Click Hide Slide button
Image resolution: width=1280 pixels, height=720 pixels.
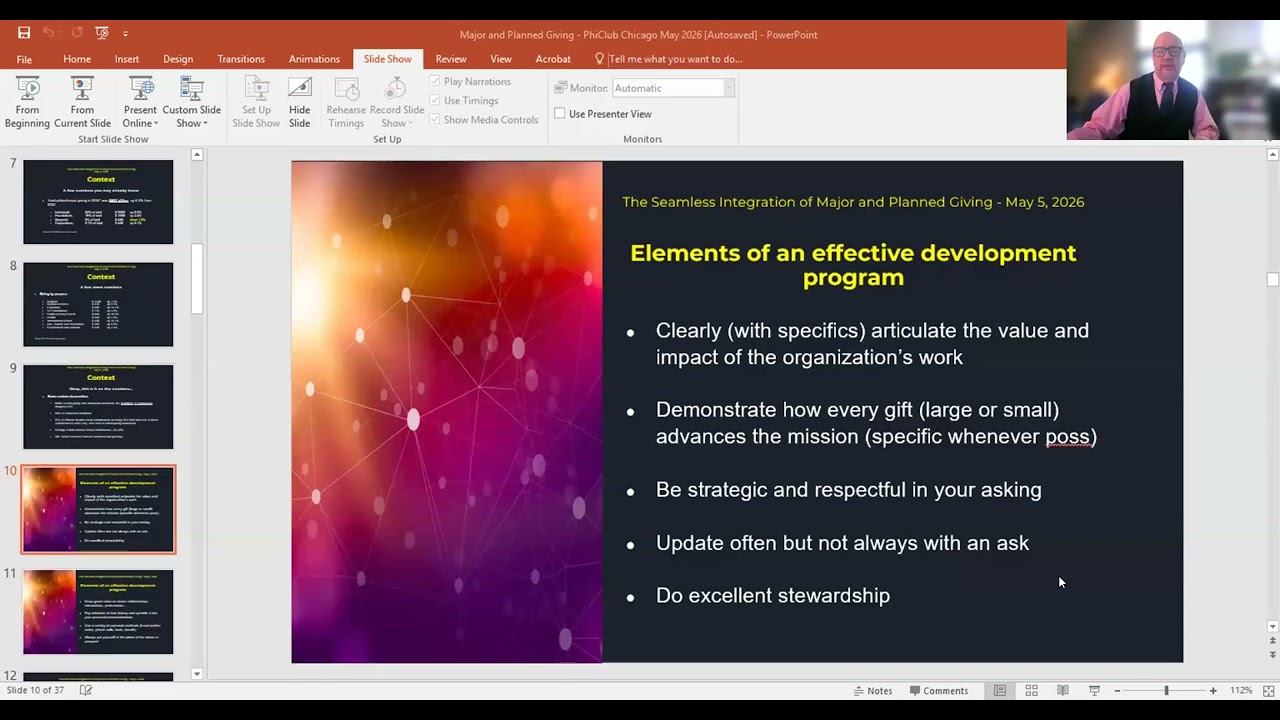tap(300, 103)
